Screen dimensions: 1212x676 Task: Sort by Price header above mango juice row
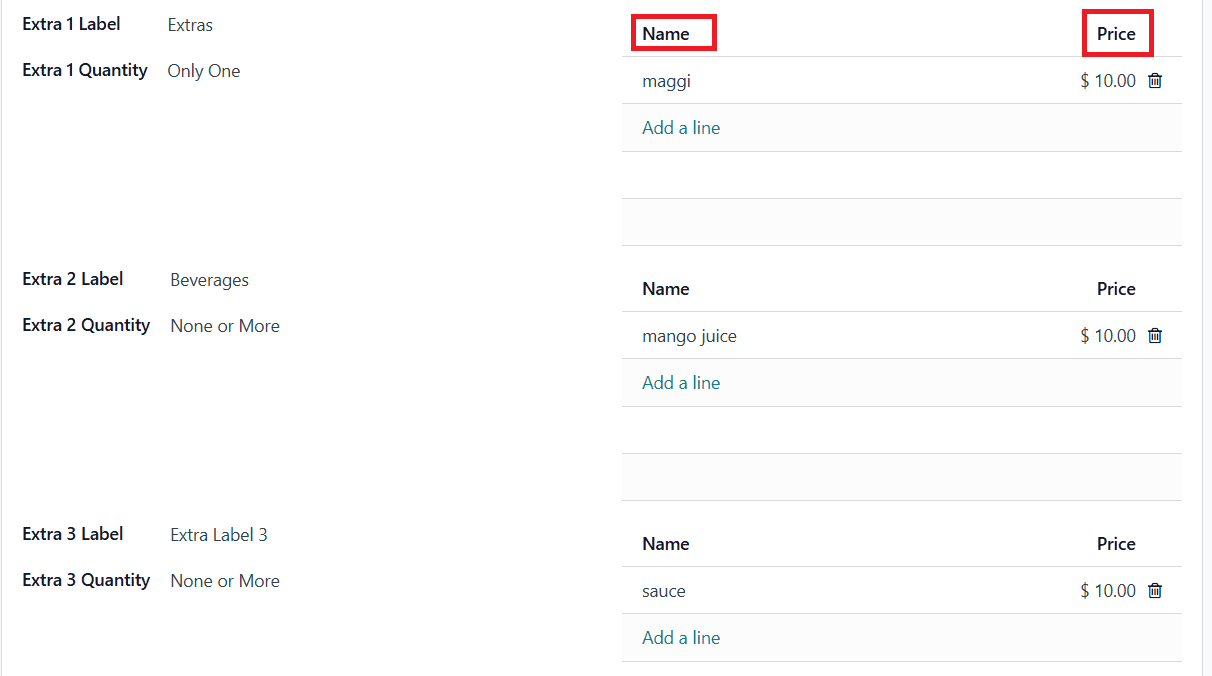click(1116, 289)
